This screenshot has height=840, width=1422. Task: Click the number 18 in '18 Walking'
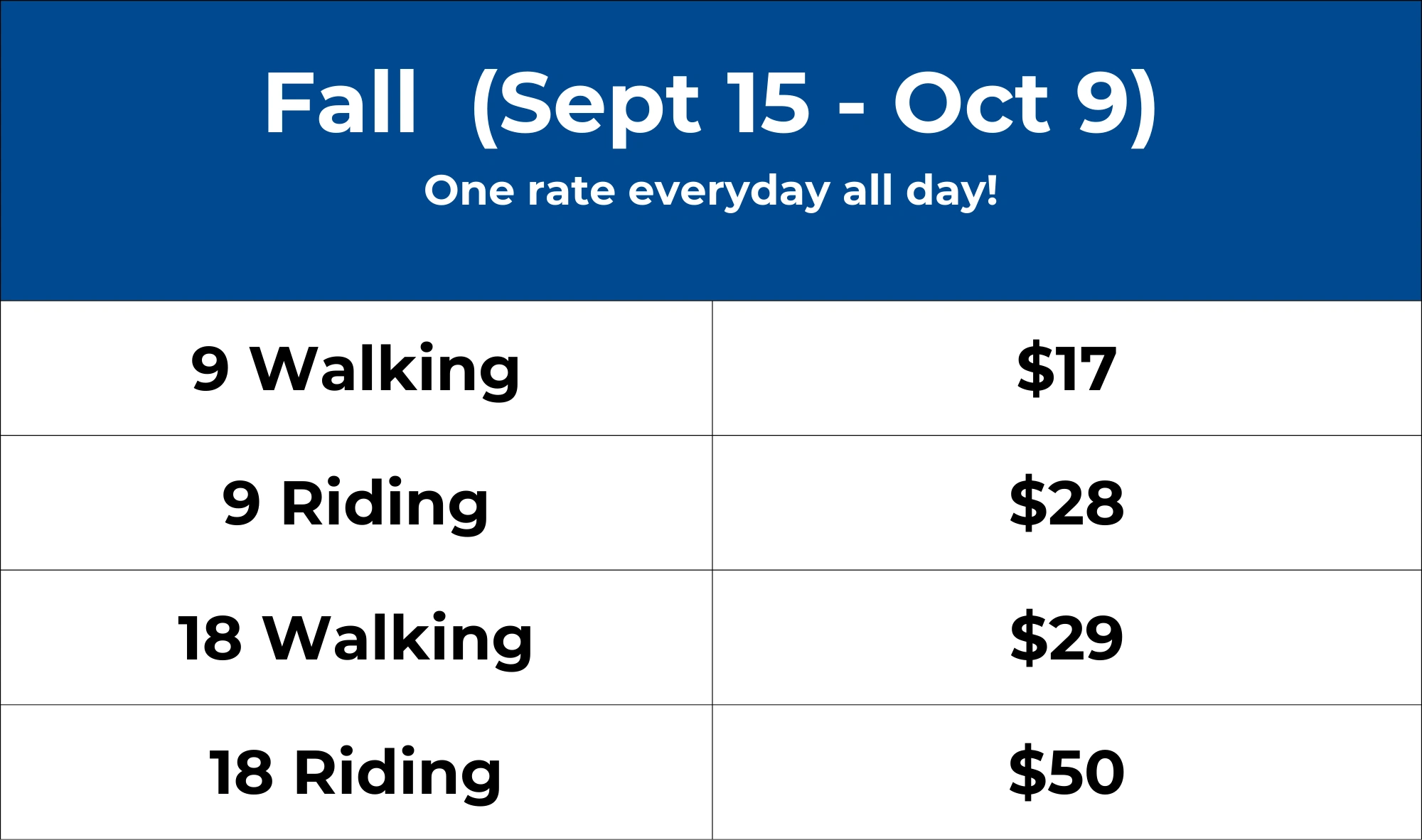(x=210, y=638)
